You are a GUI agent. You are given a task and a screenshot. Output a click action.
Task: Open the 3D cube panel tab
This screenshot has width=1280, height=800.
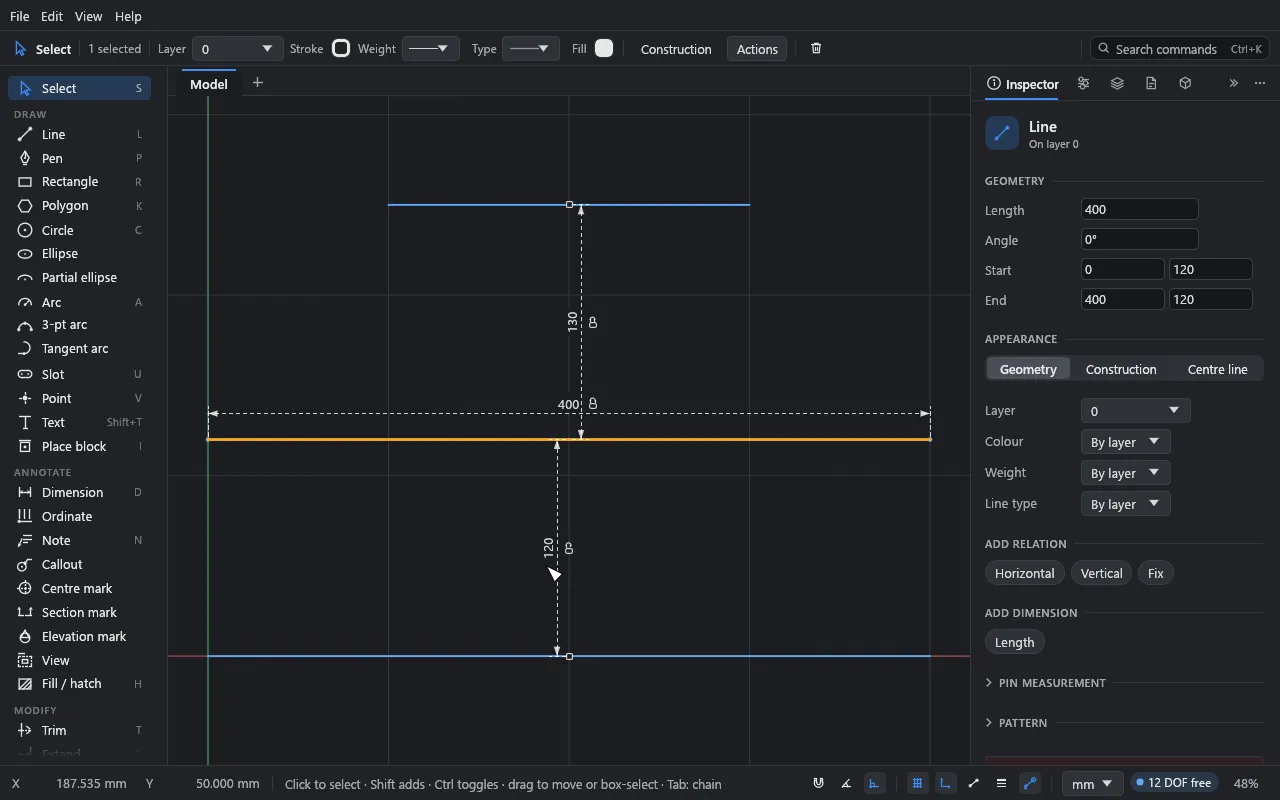click(x=1185, y=84)
